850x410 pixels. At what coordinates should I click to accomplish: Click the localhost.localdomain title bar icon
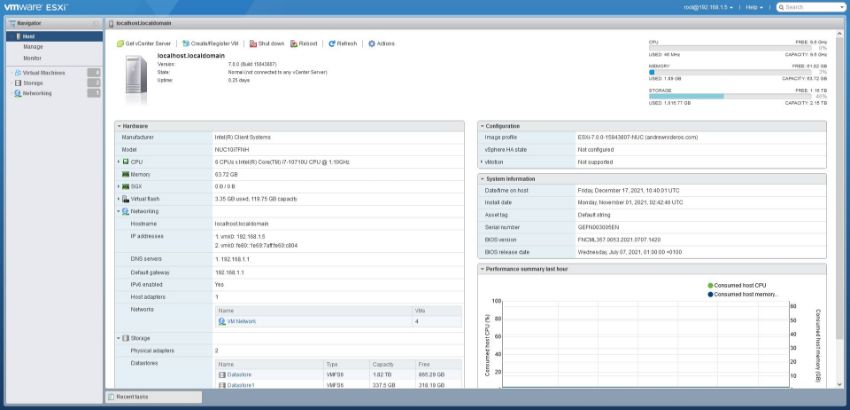[x=112, y=23]
